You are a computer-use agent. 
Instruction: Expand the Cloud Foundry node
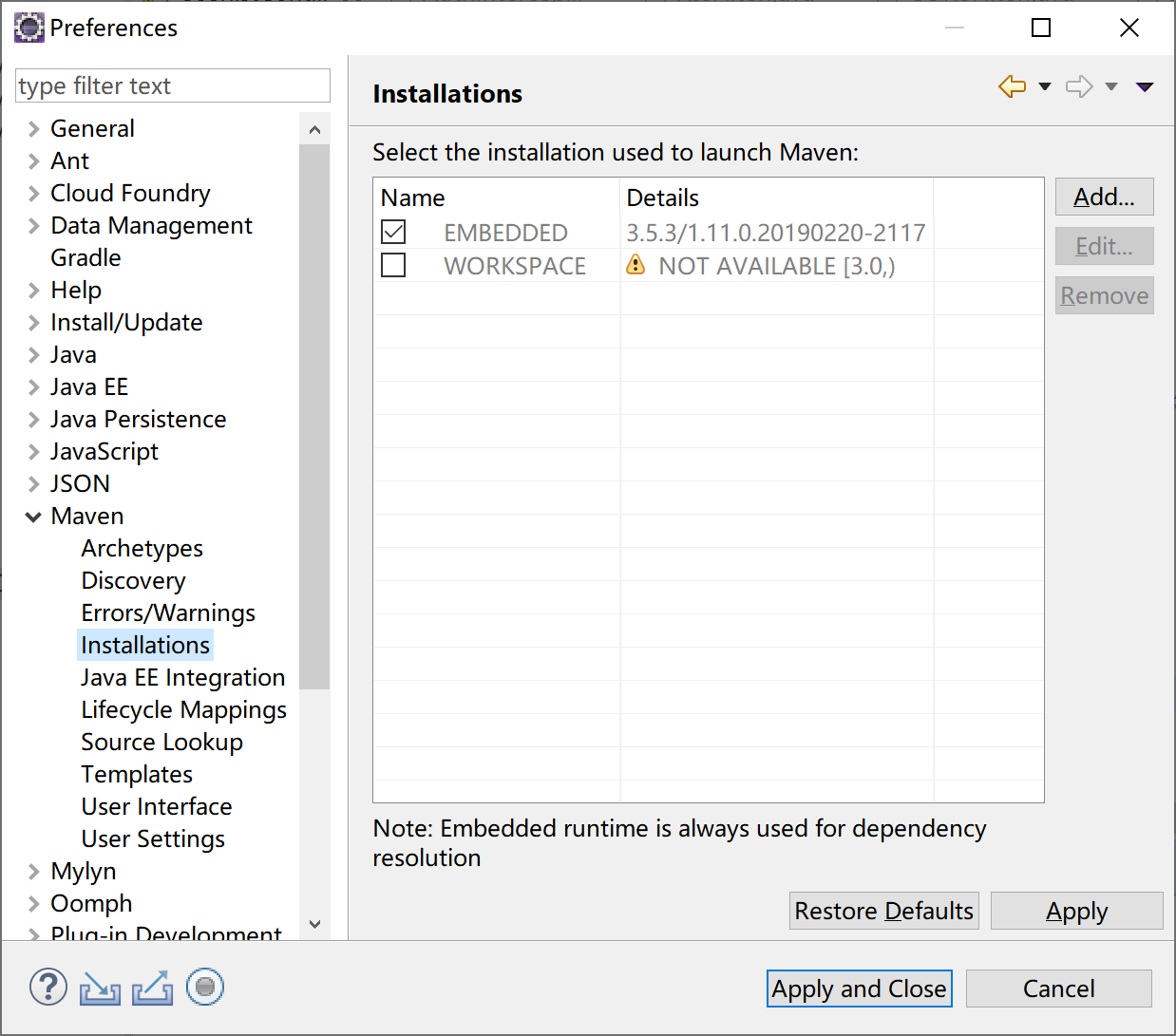click(34, 194)
